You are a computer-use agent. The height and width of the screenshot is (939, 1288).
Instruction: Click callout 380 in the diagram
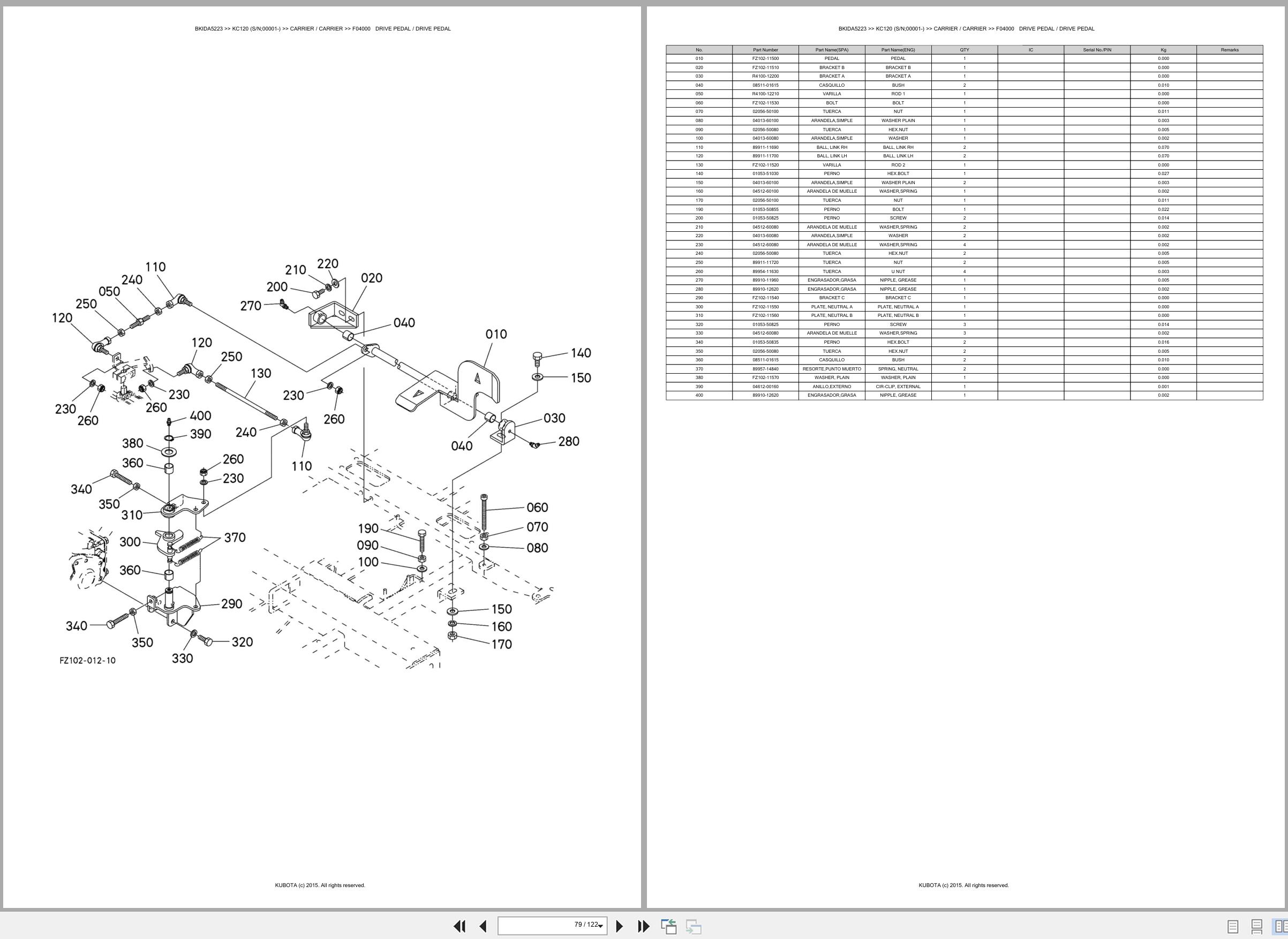click(132, 443)
